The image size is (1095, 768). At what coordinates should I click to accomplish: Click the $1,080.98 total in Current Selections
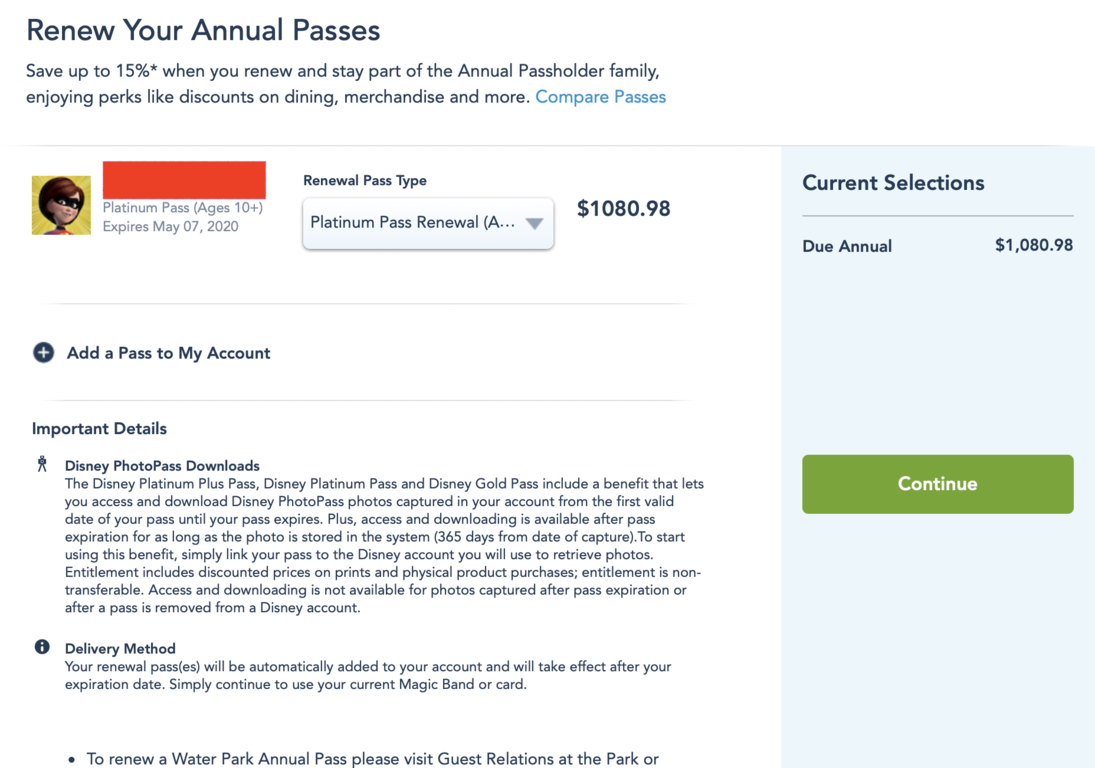[x=1033, y=245]
